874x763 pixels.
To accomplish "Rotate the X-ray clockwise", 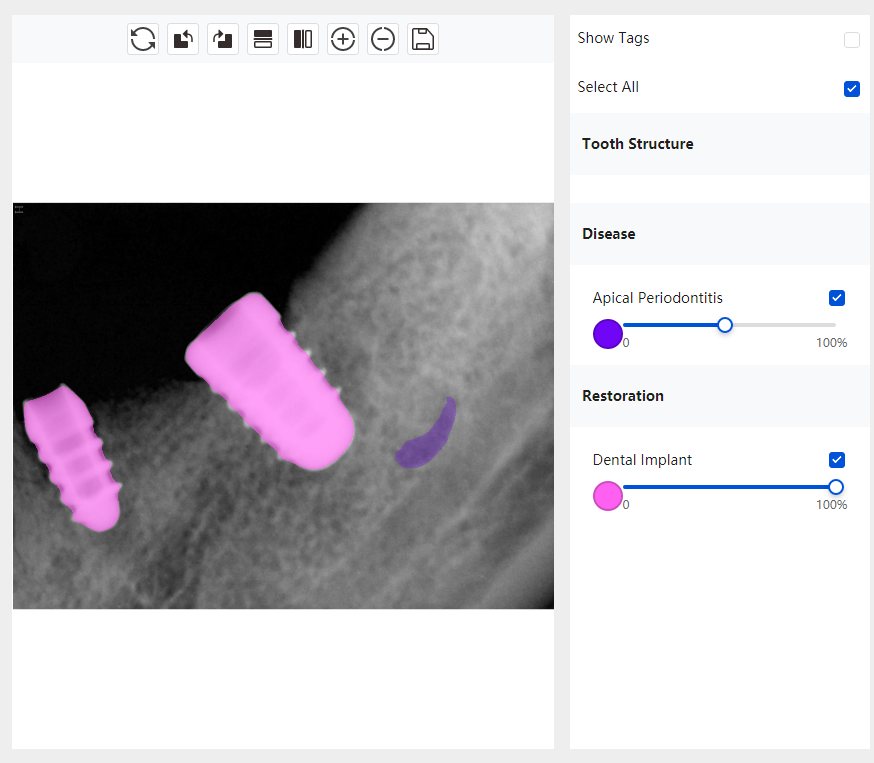I will click(223, 39).
